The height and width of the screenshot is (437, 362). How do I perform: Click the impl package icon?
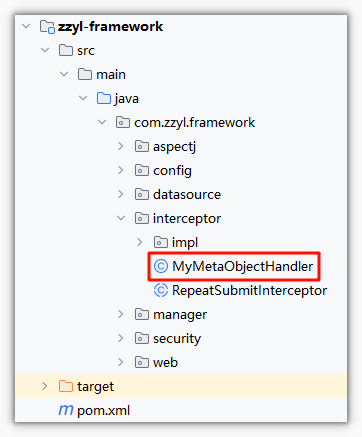coord(161,242)
